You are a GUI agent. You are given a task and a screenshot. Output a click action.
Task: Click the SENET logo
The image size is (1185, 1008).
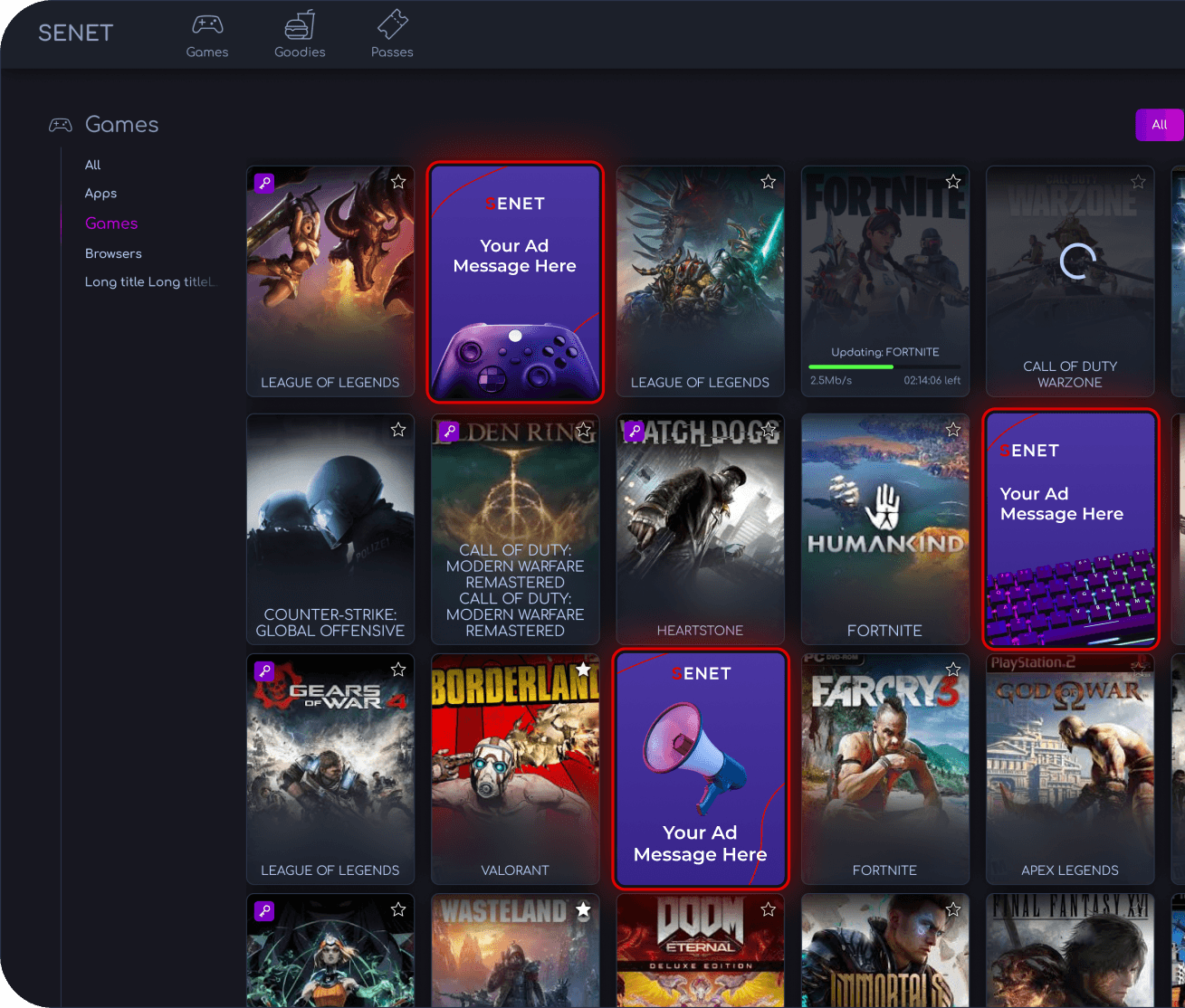pos(76,33)
